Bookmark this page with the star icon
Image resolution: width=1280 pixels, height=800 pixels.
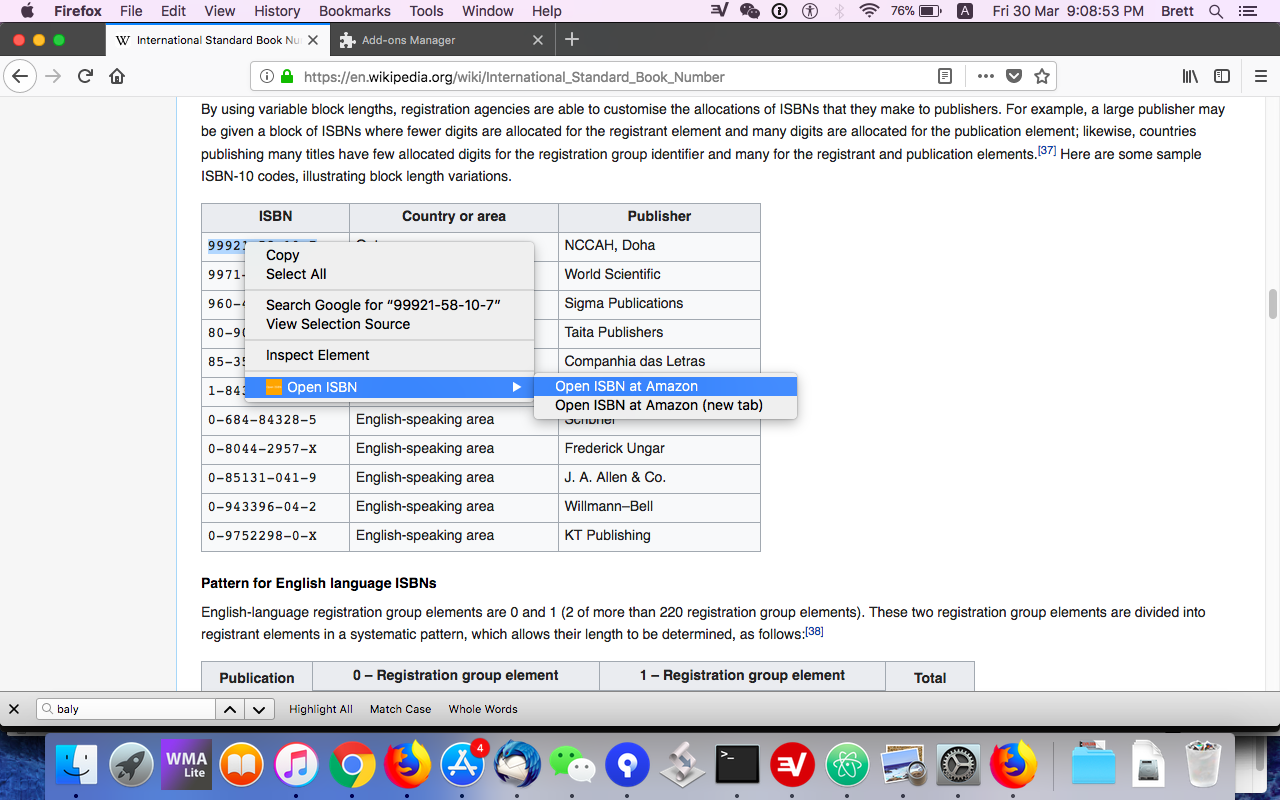click(1042, 76)
